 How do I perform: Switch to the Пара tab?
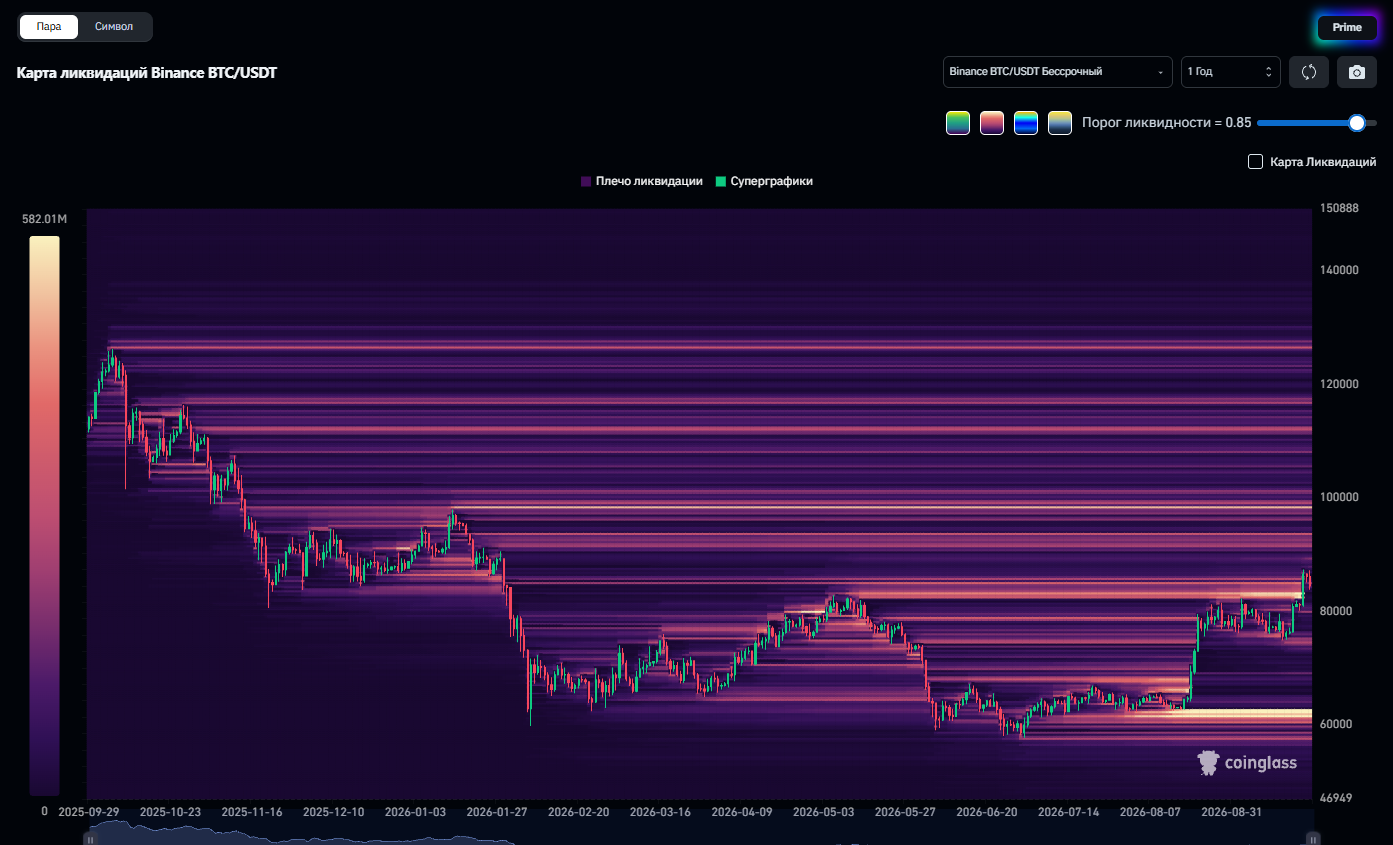click(49, 27)
